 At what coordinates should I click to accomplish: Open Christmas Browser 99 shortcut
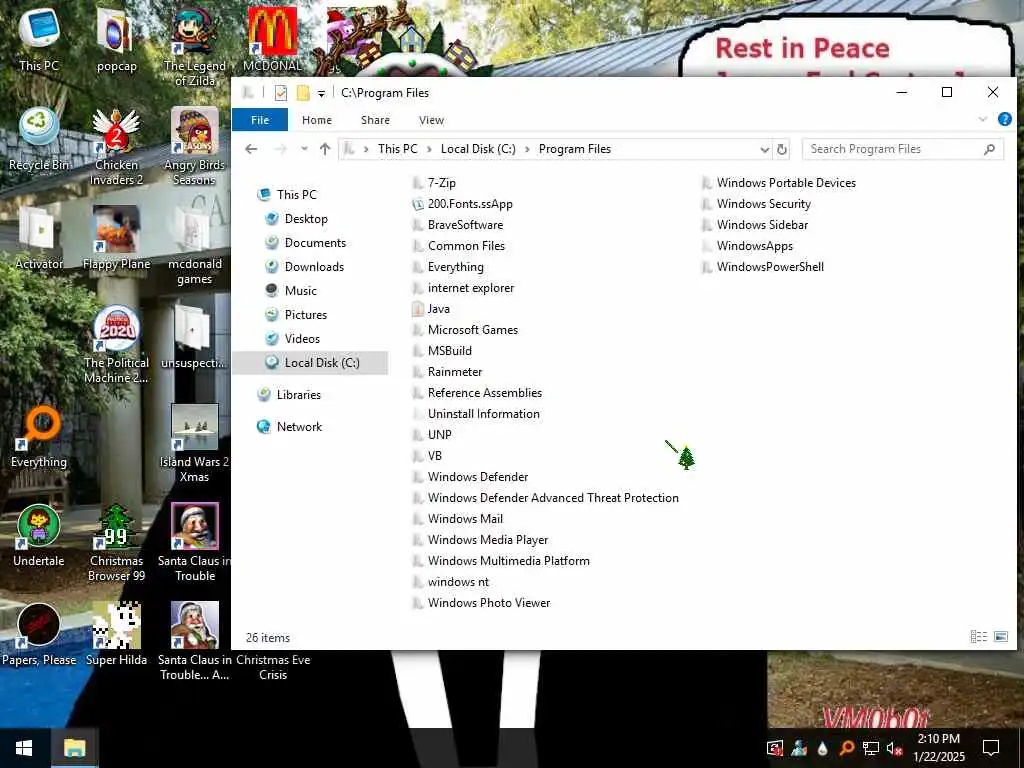(x=116, y=542)
